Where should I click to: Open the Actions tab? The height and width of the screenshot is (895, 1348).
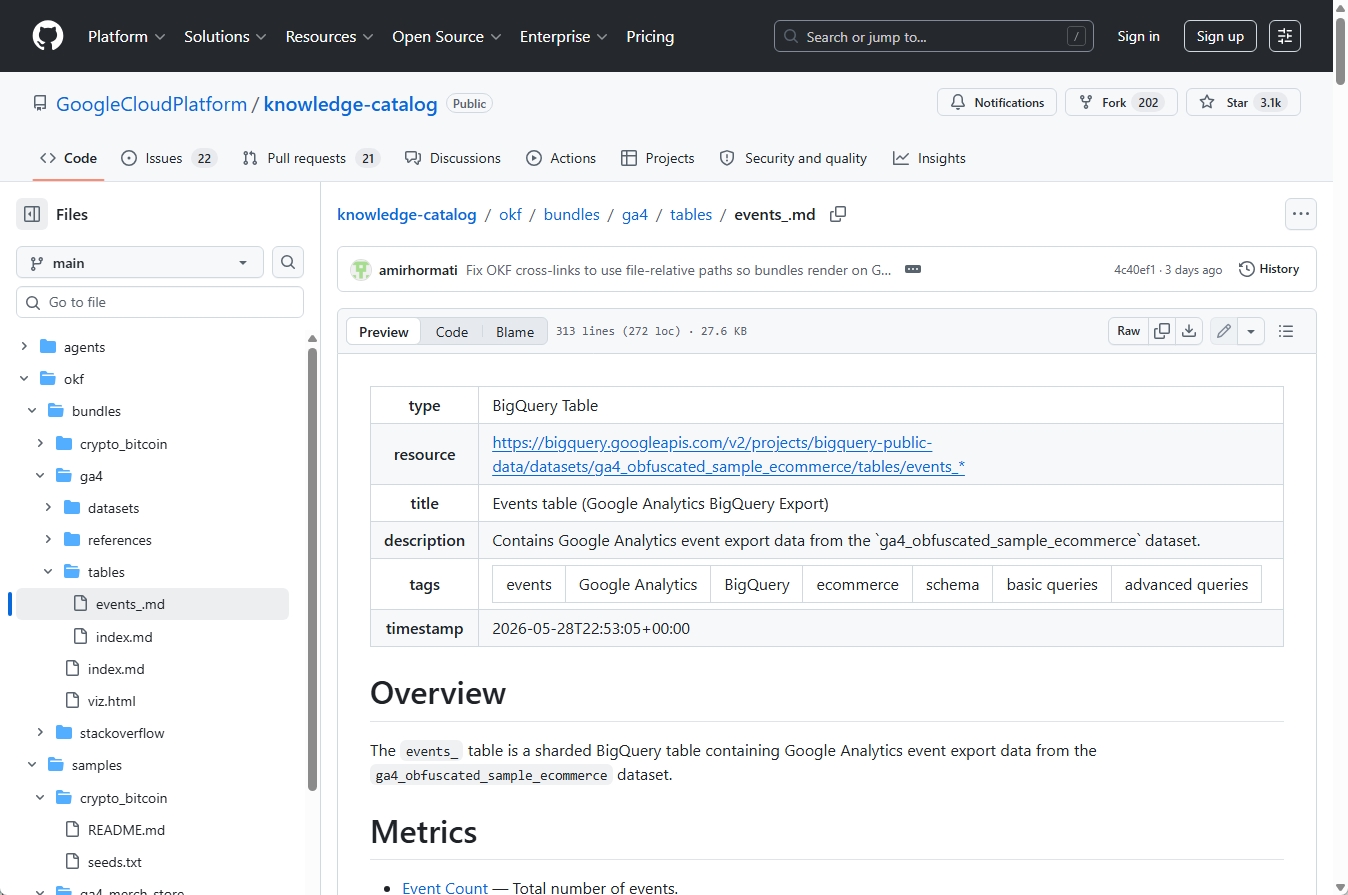tap(561, 158)
